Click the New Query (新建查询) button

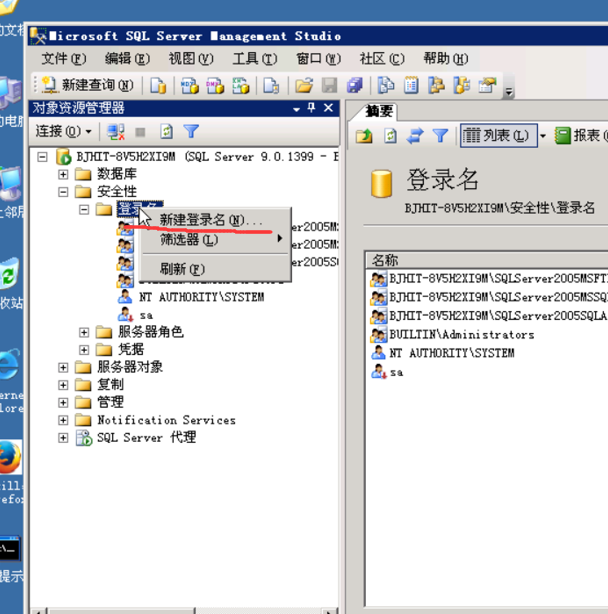[88, 85]
